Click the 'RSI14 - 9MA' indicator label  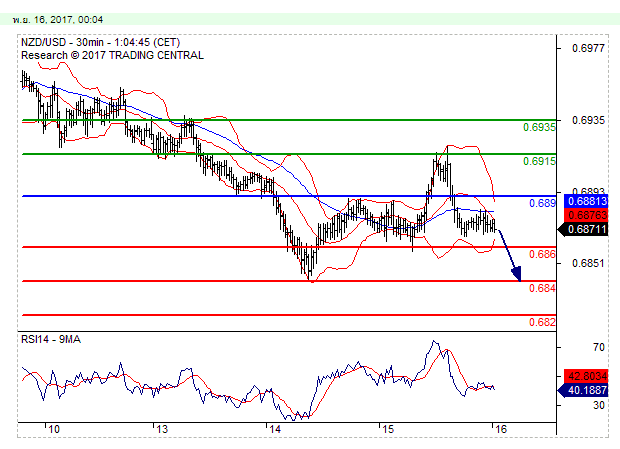point(51,340)
